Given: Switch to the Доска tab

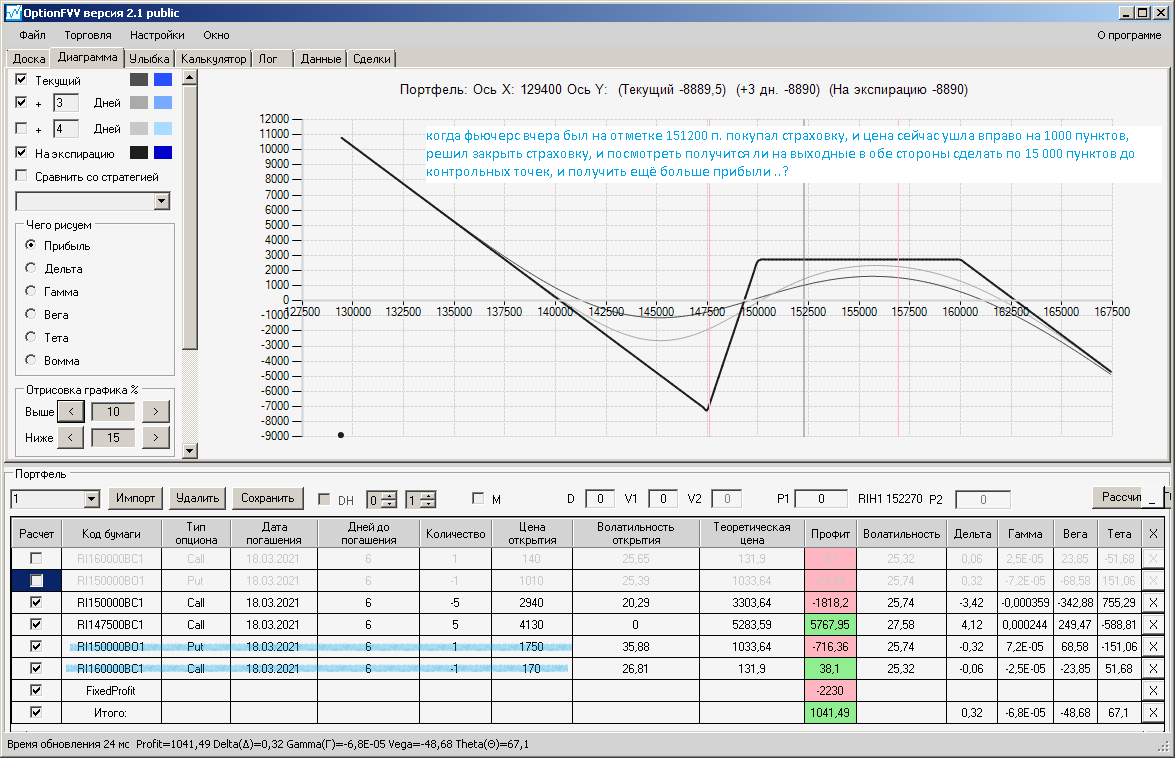Looking at the screenshot, I should [29, 58].
